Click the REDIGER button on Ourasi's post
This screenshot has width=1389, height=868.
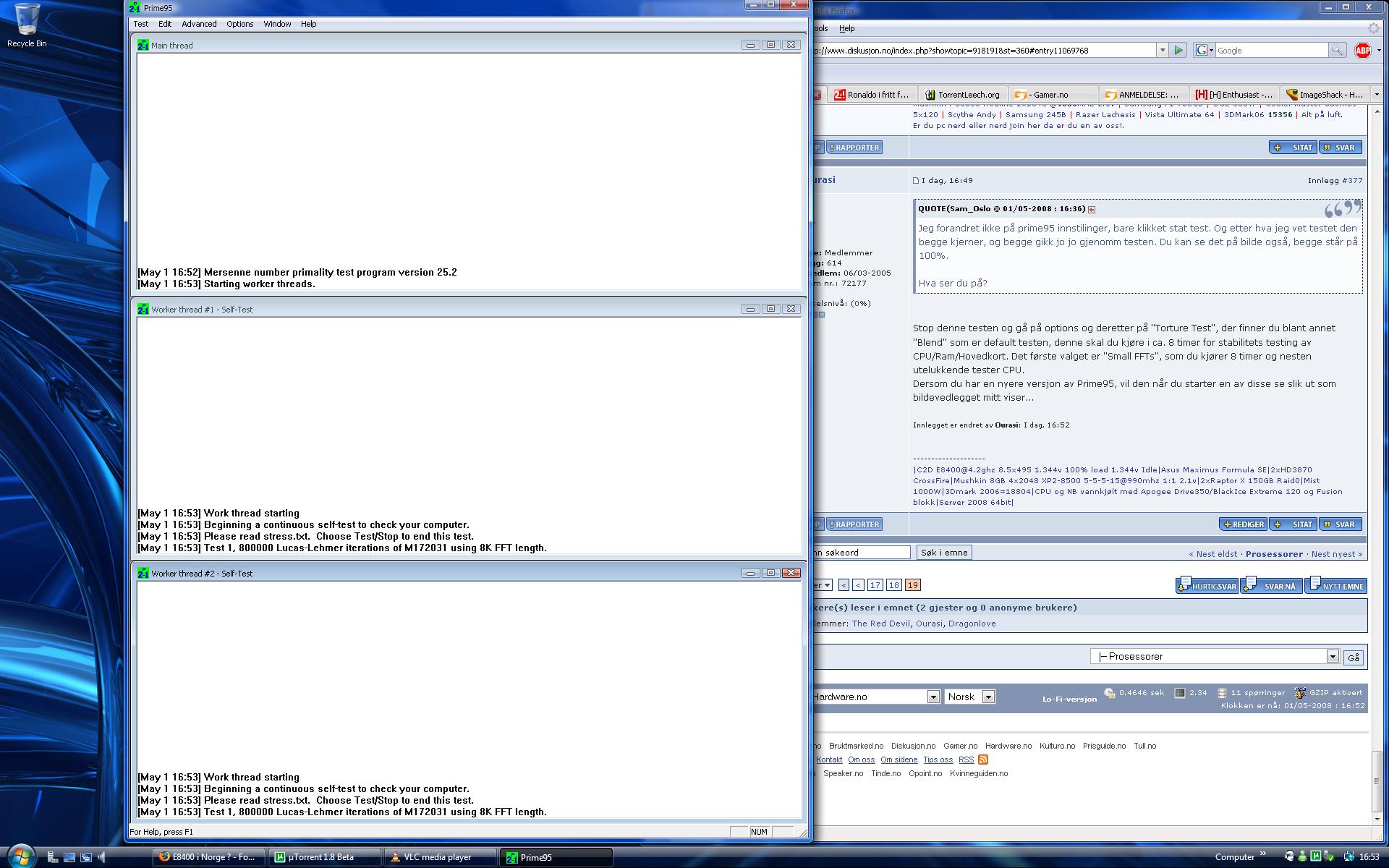click(x=1243, y=524)
